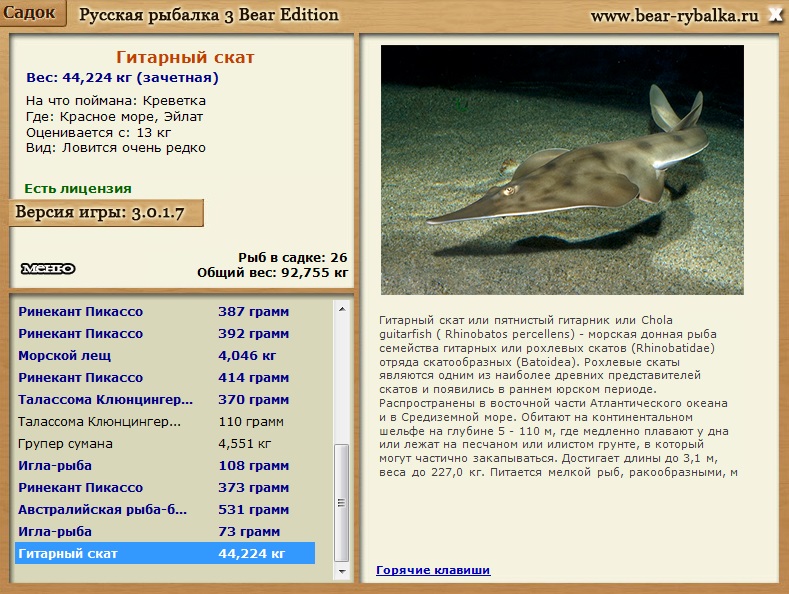The width and height of the screenshot is (789, 594).
Task: Open the Горячие клавиши link
Action: (x=433, y=570)
